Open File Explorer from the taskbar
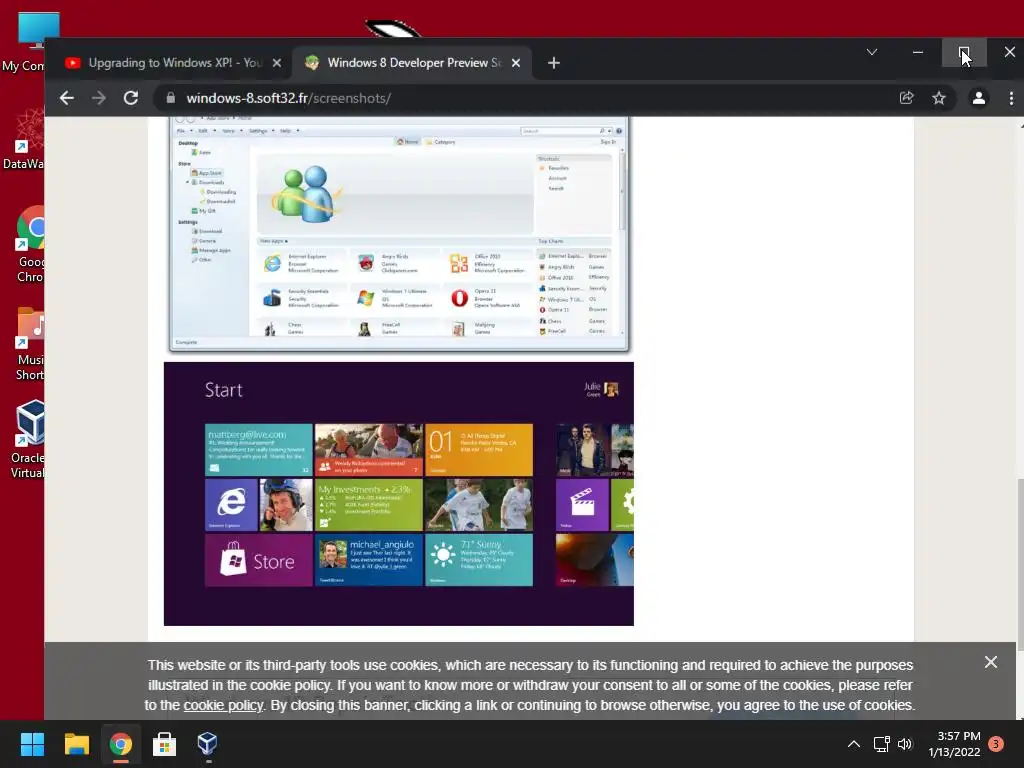The width and height of the screenshot is (1024, 768). click(76, 744)
